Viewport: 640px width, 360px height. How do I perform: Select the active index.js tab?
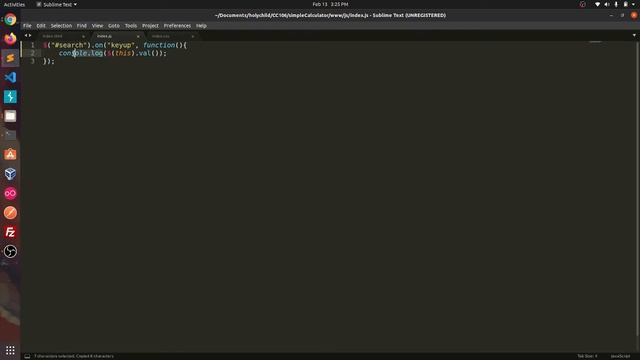(x=104, y=36)
